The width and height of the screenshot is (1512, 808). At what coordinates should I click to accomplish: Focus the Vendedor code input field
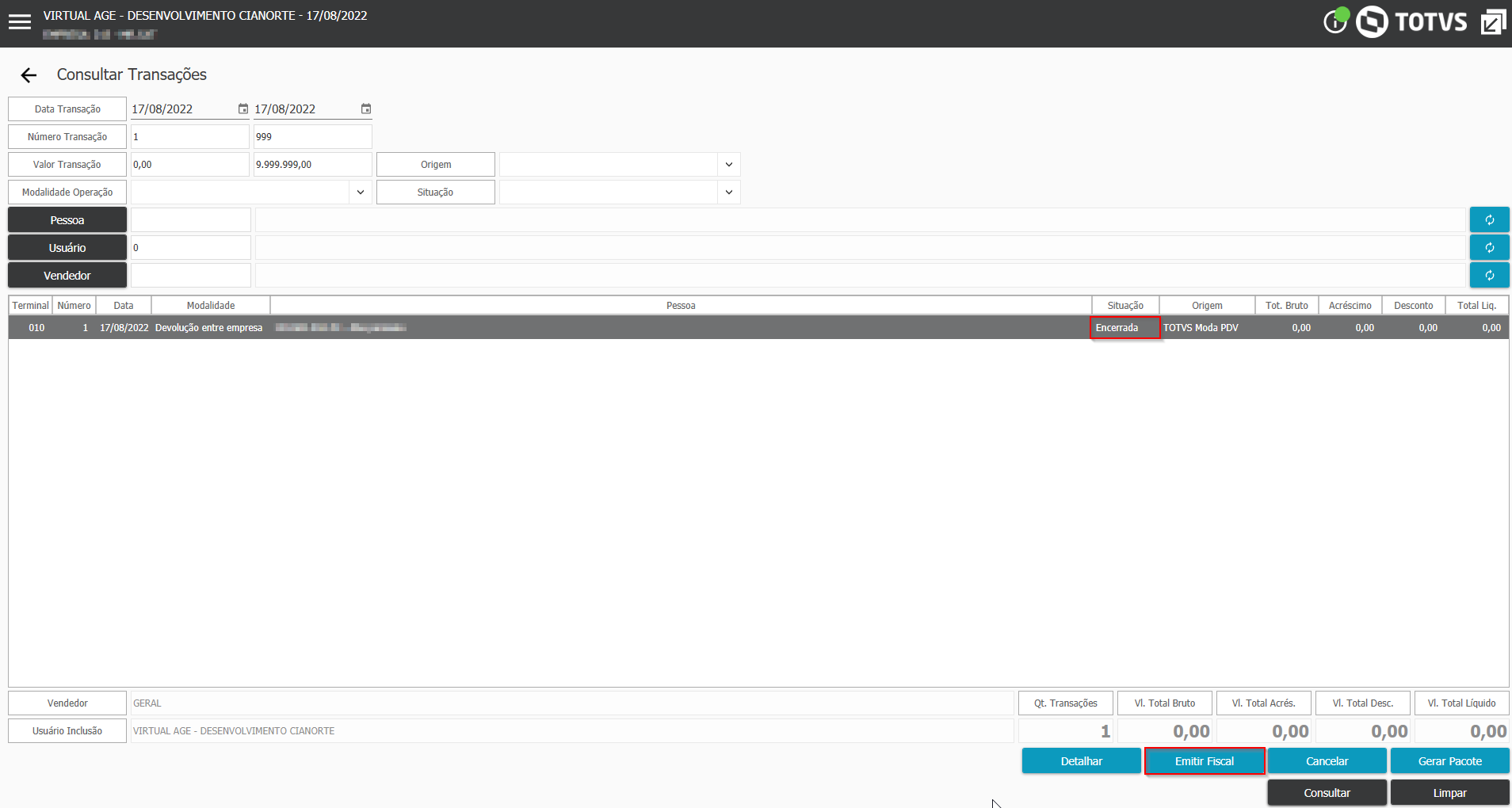[x=191, y=276]
